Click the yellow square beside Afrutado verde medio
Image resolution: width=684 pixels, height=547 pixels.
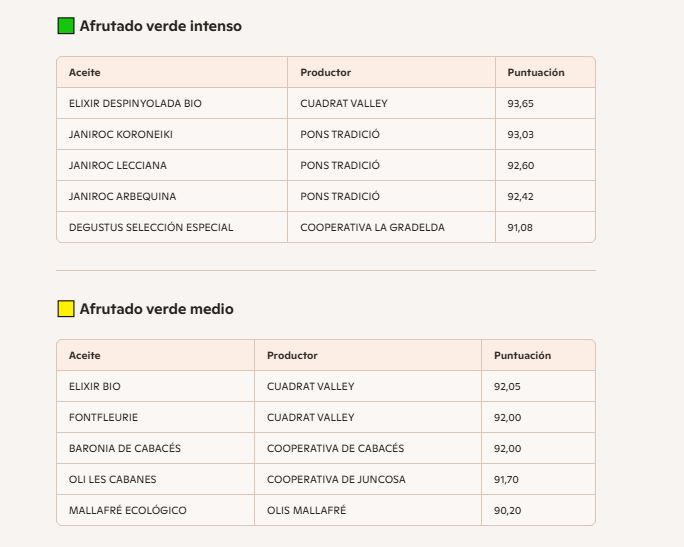click(x=66, y=309)
